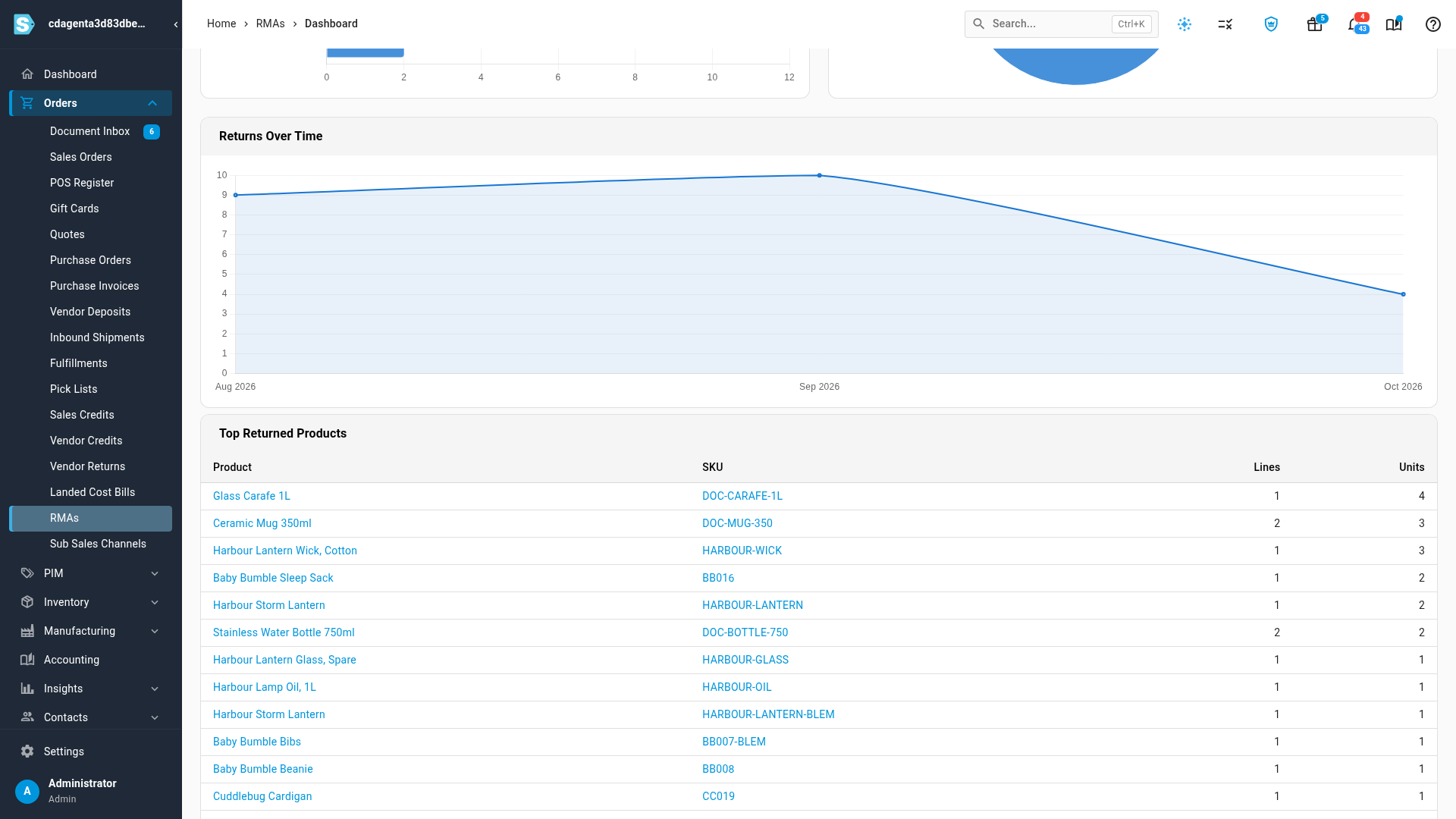The width and height of the screenshot is (1456, 819).
Task: Click the help question mark icon
Action: tap(1433, 24)
